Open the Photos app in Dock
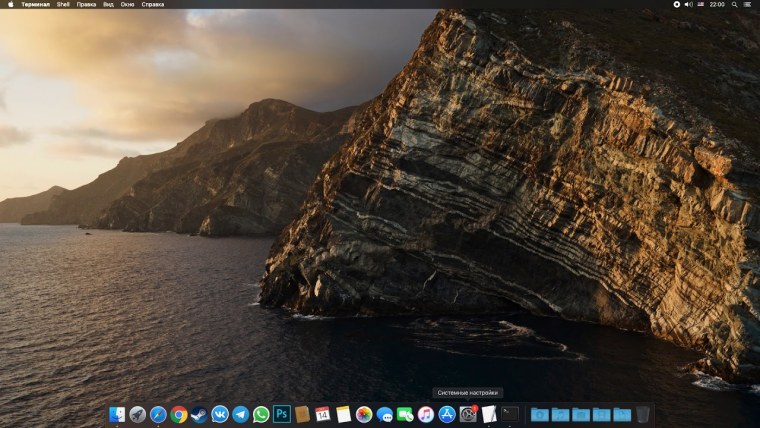The image size is (760, 428). 364,414
